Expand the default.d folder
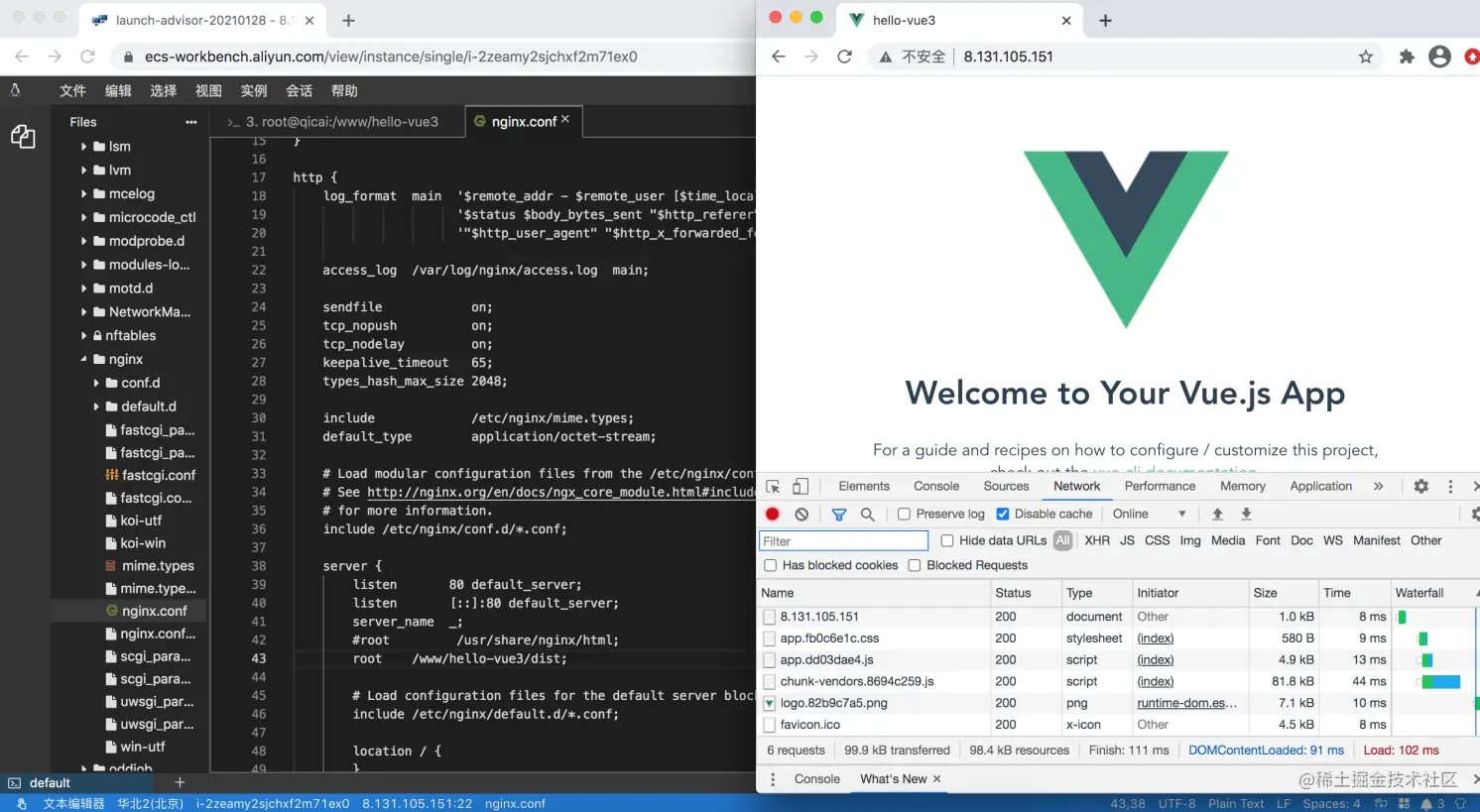 pos(96,406)
